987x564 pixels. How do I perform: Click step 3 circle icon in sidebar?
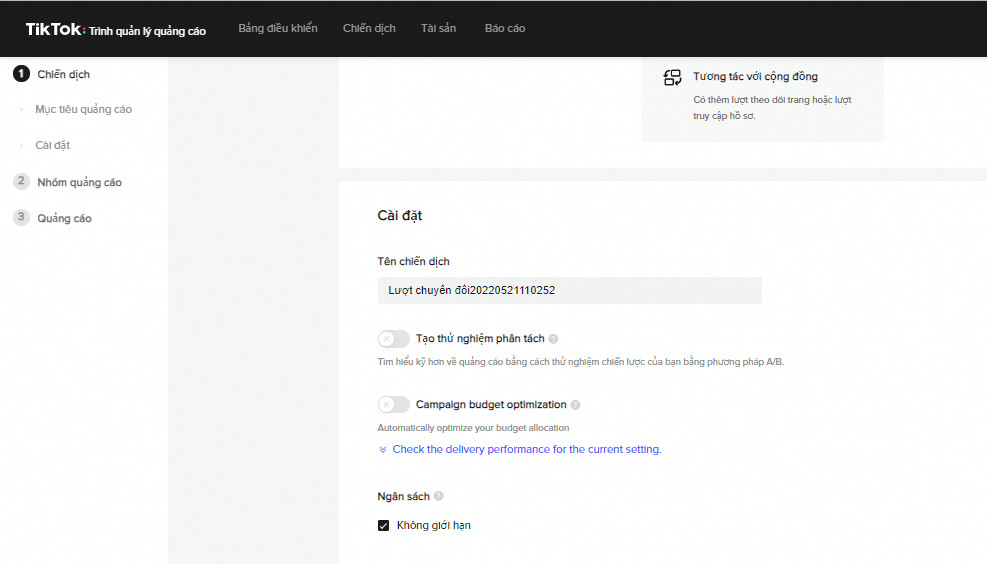click(x=21, y=218)
